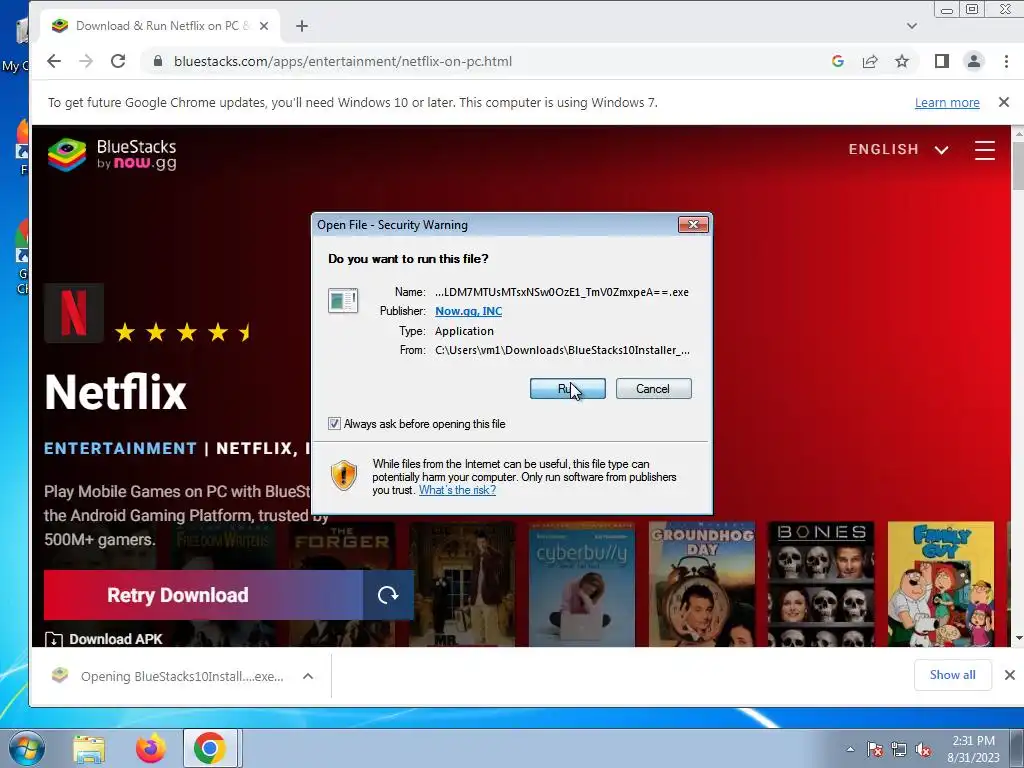Open the Chrome profile avatar
Screen dimensions: 1024x768
tap(974, 61)
